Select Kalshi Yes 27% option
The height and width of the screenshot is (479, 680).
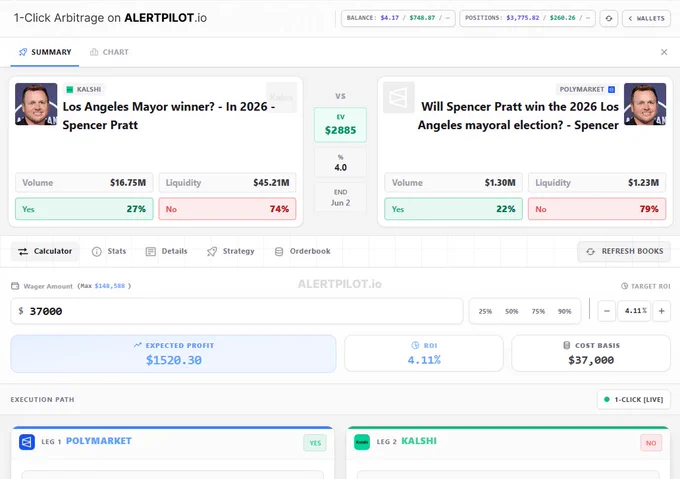84,209
